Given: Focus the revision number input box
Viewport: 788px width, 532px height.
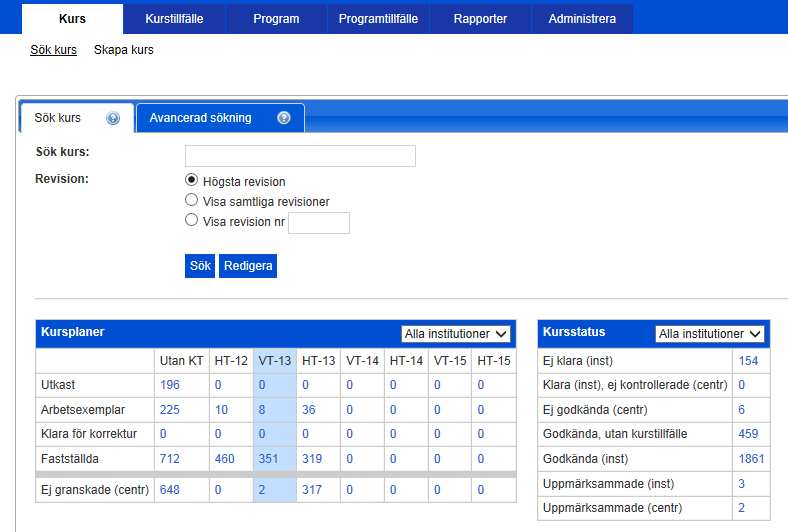Looking at the screenshot, I should pyautogui.click(x=319, y=223).
